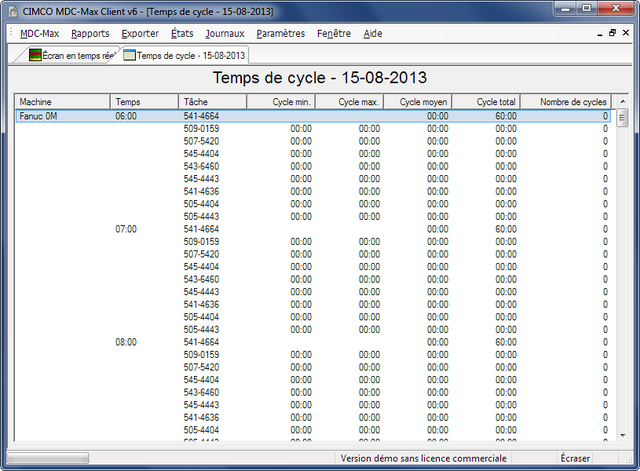Sort by Cycle total column header
This screenshot has height=471, width=640.
pos(486,102)
